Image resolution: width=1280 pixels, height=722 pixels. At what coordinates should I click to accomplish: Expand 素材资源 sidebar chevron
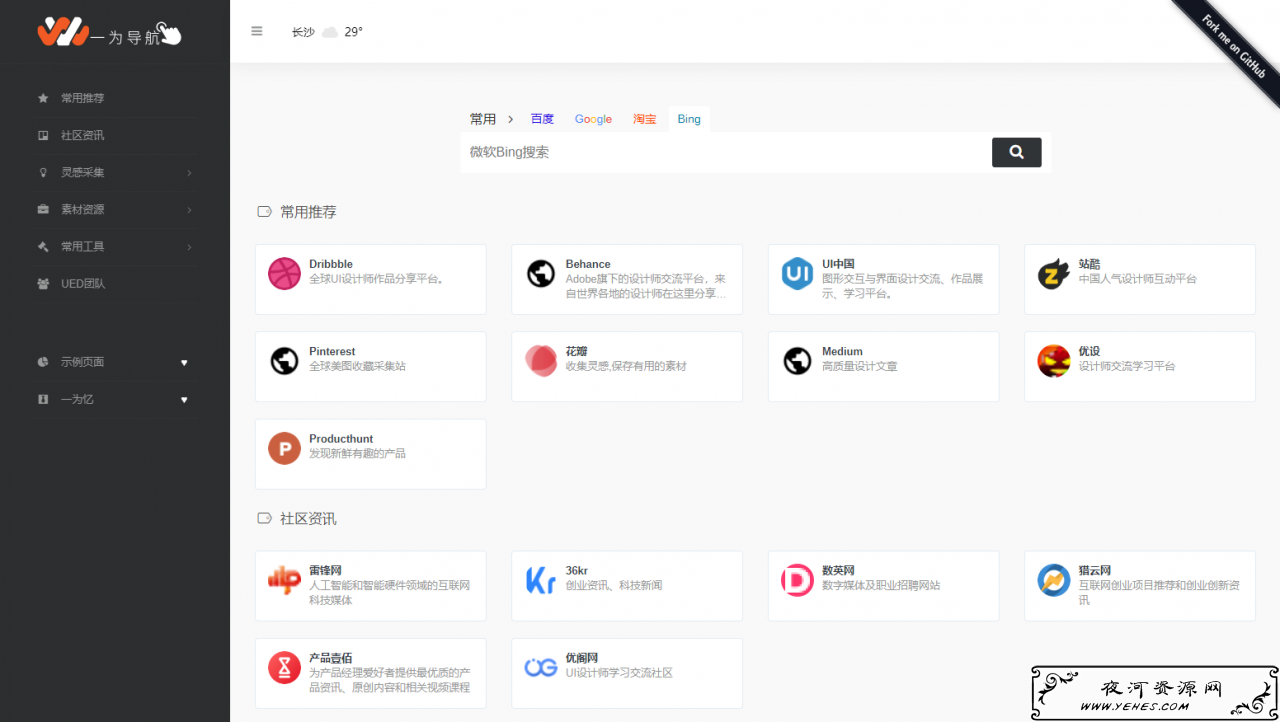point(189,210)
